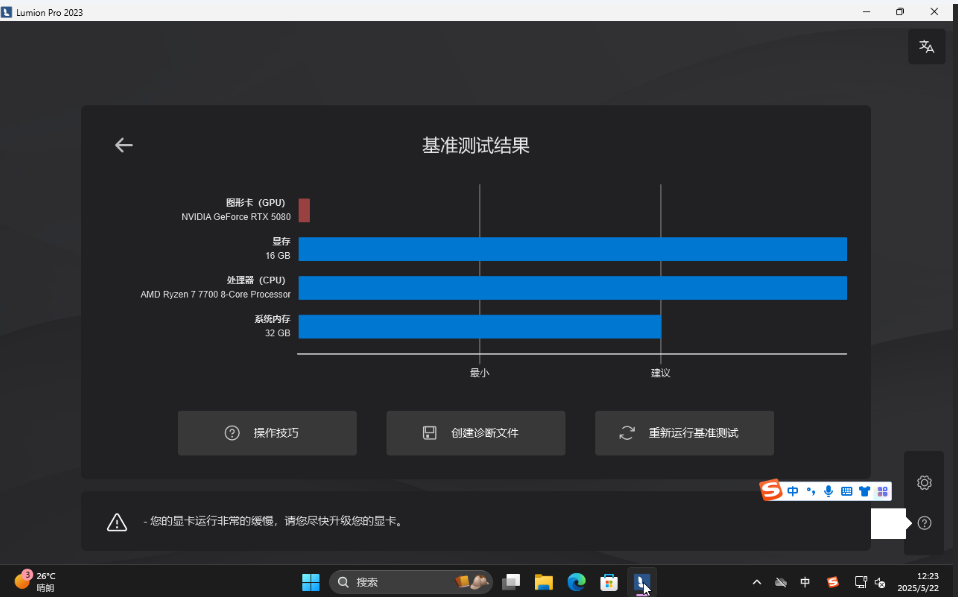The image size is (958, 597).
Task: Click 重新运行基准测试 button
Action: click(684, 433)
